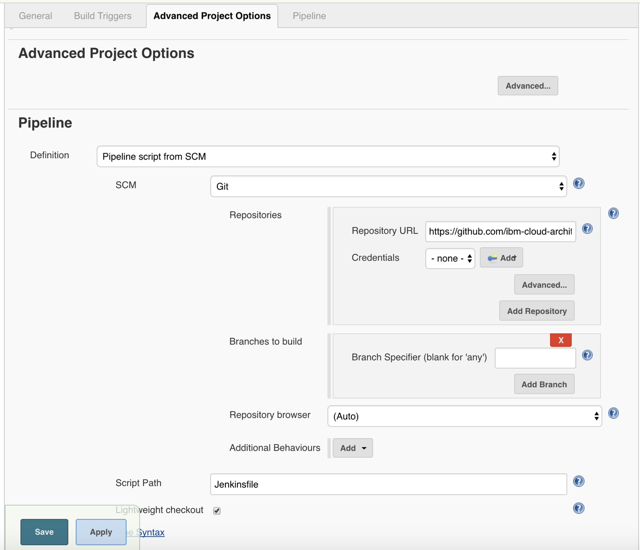Open help for Script Path
This screenshot has height=550, width=640.
(x=578, y=481)
